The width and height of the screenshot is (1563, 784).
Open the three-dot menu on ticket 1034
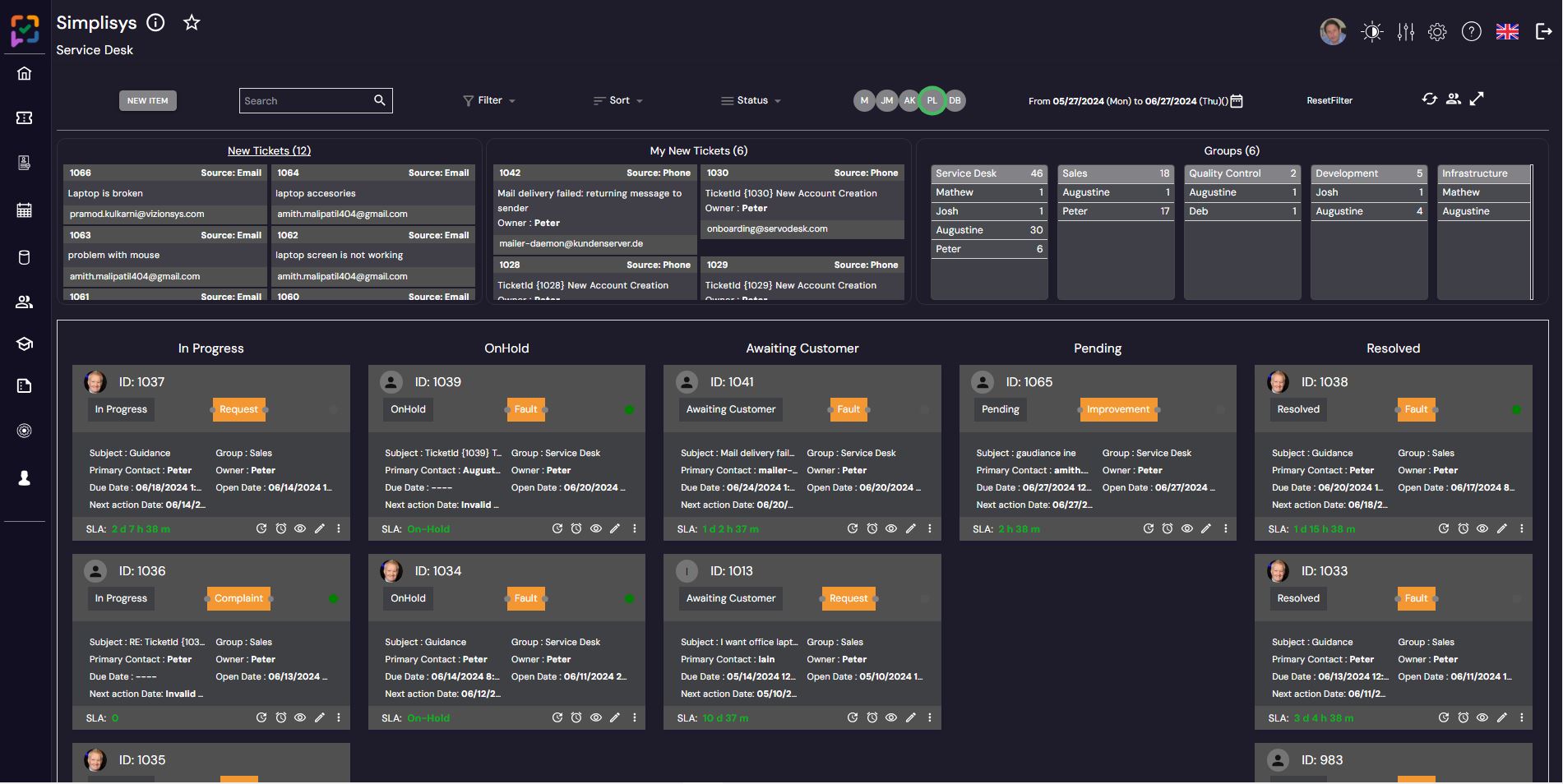634,717
